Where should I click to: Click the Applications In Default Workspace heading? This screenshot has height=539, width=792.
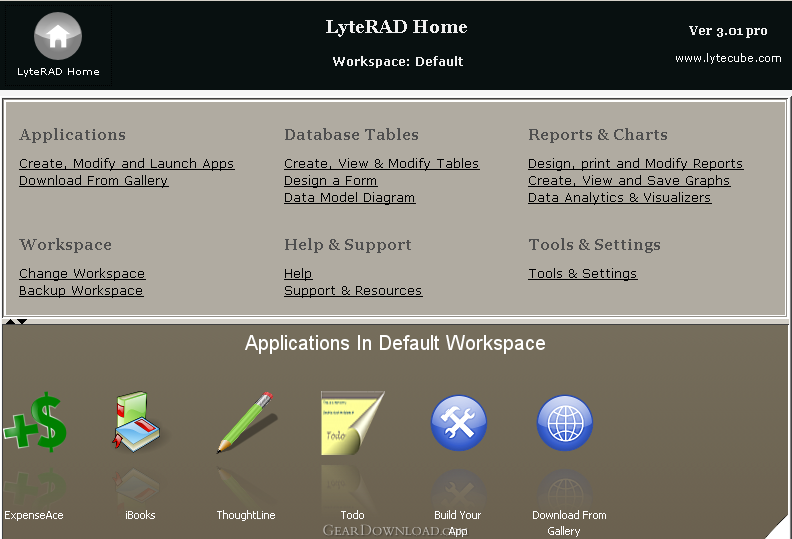pyautogui.click(x=395, y=344)
